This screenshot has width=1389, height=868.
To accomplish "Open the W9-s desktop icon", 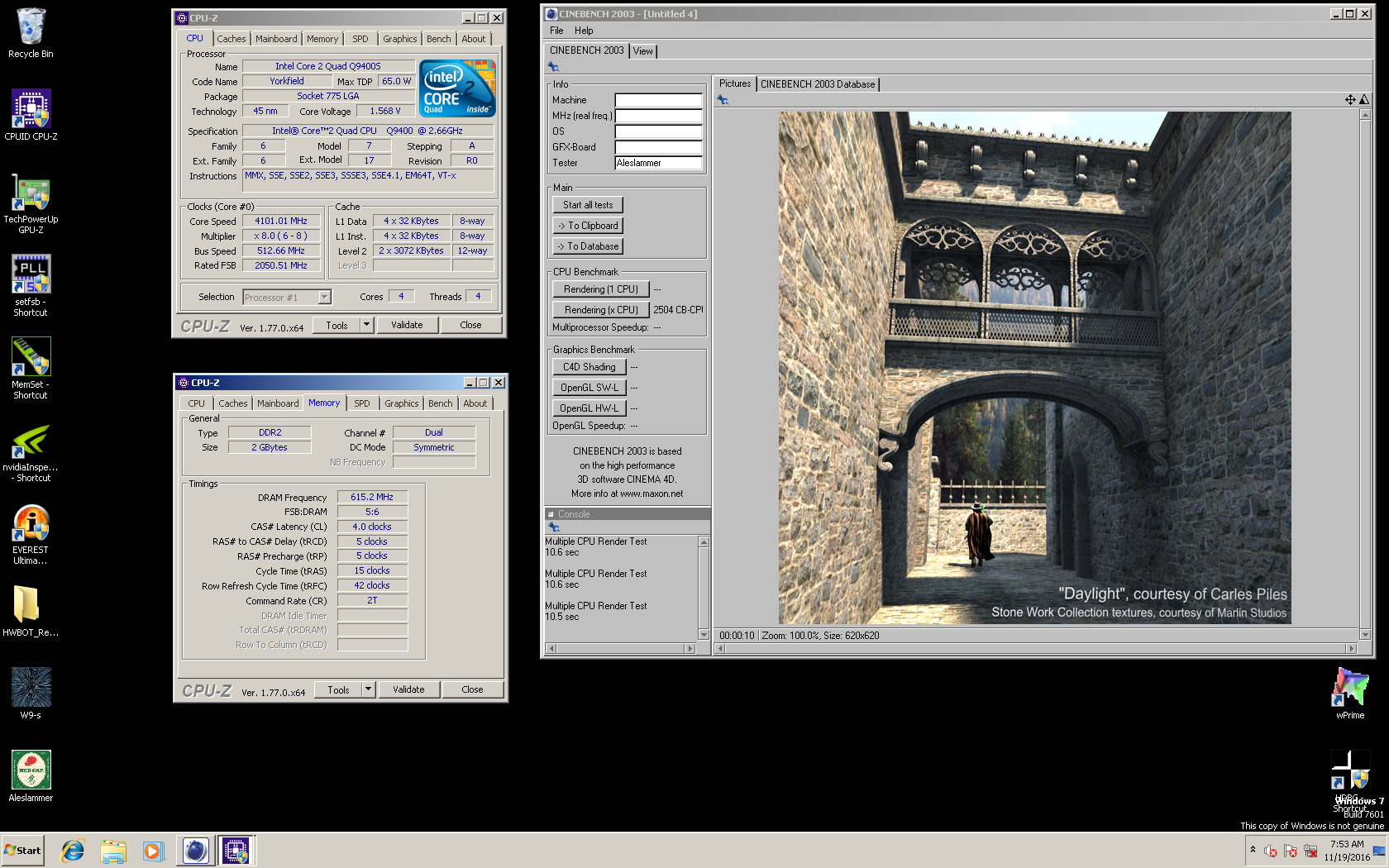I will [x=31, y=694].
